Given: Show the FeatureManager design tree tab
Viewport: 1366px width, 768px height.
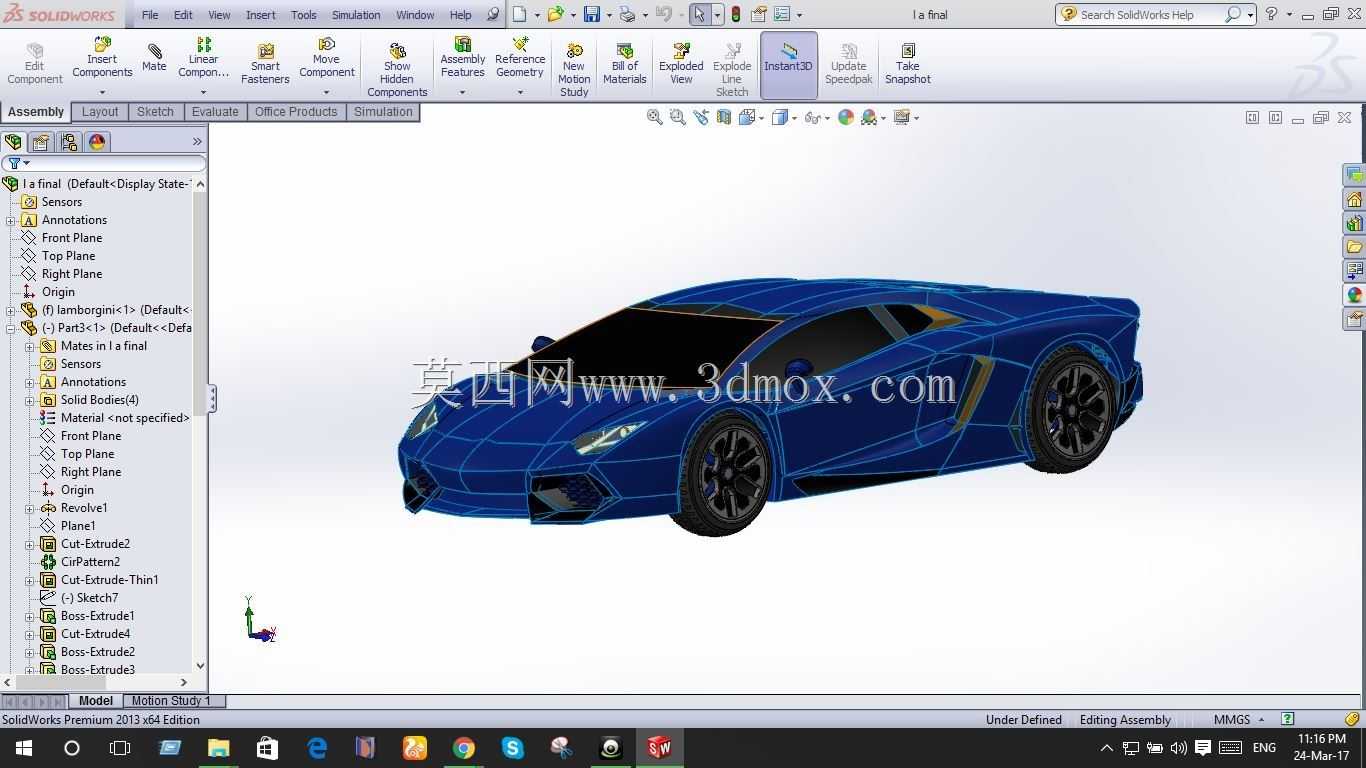Looking at the screenshot, I should pos(13,142).
